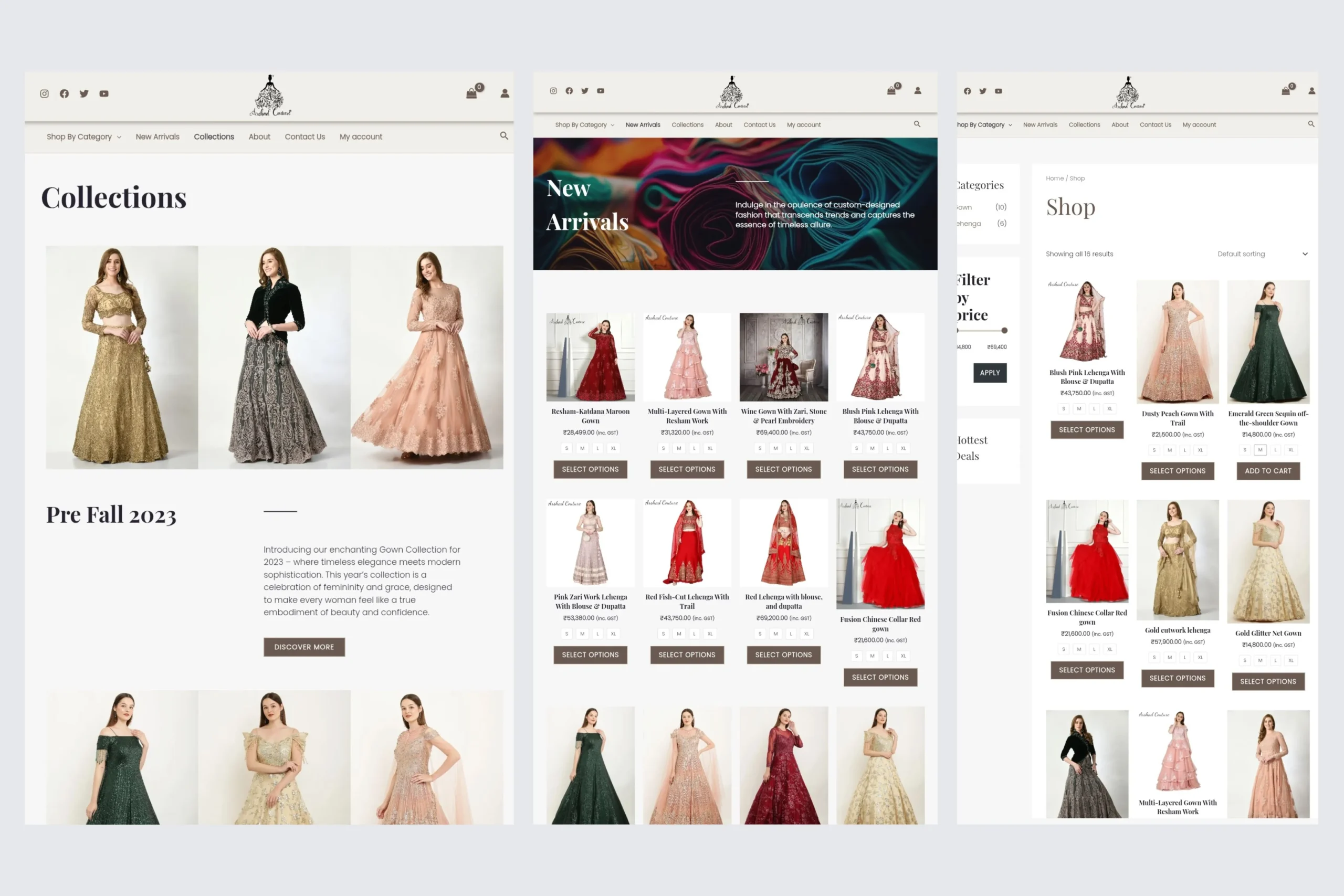This screenshot has width=1344, height=896.
Task: Click search magnifier on Collections page navbar
Action: click(504, 136)
